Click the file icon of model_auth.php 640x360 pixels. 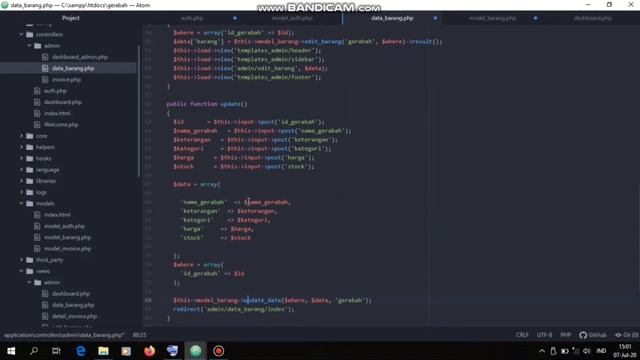click(37, 226)
